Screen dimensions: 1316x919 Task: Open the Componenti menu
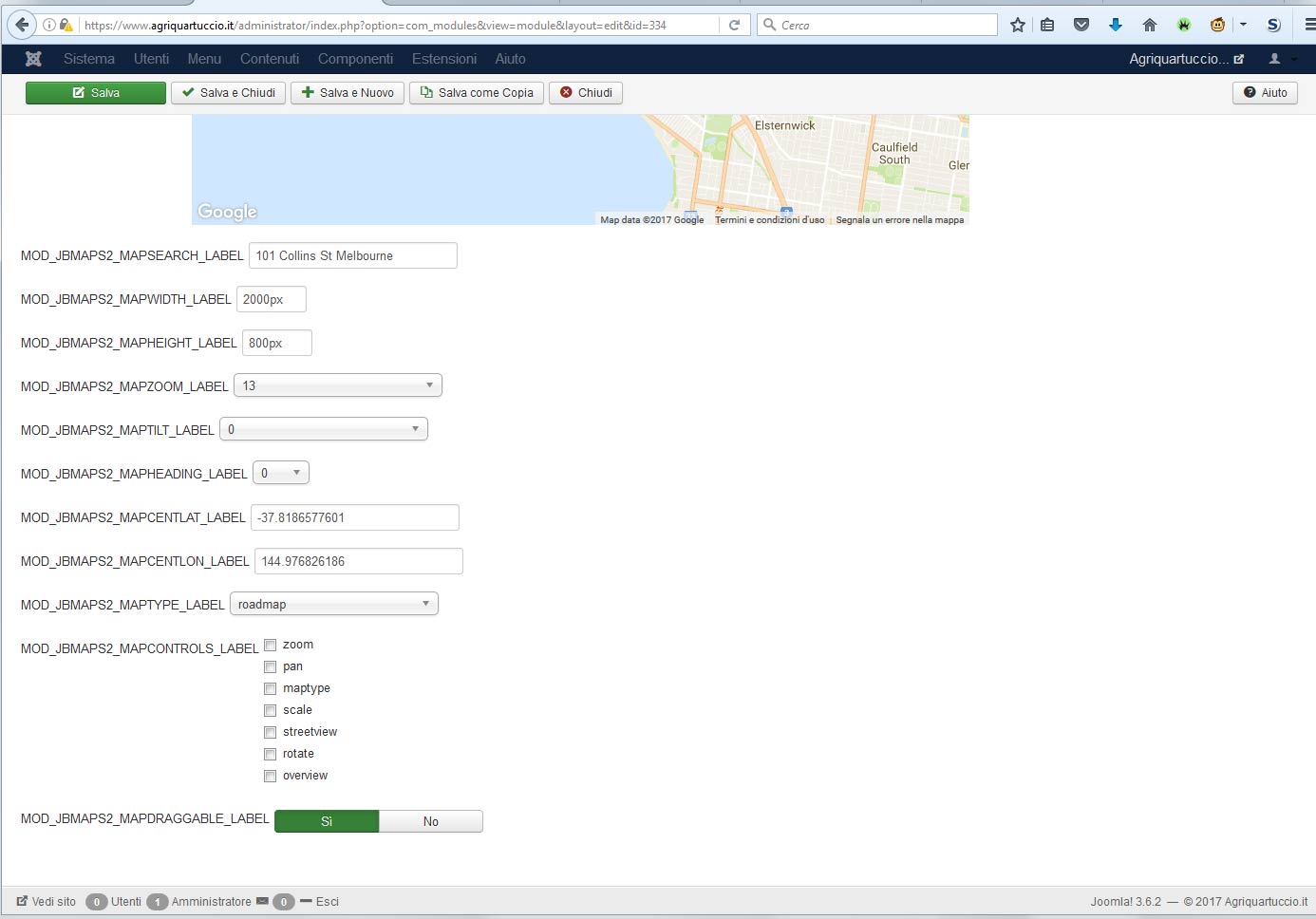pos(355,59)
